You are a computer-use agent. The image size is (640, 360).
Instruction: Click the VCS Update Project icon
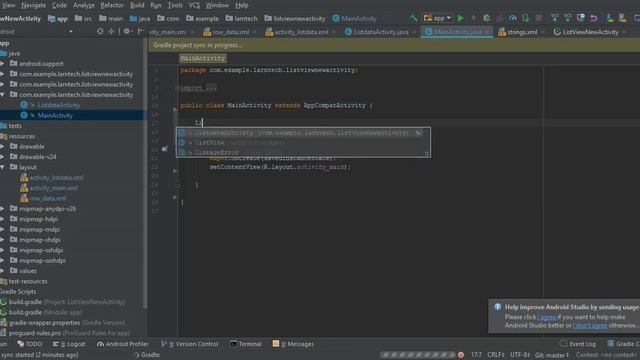point(554,18)
